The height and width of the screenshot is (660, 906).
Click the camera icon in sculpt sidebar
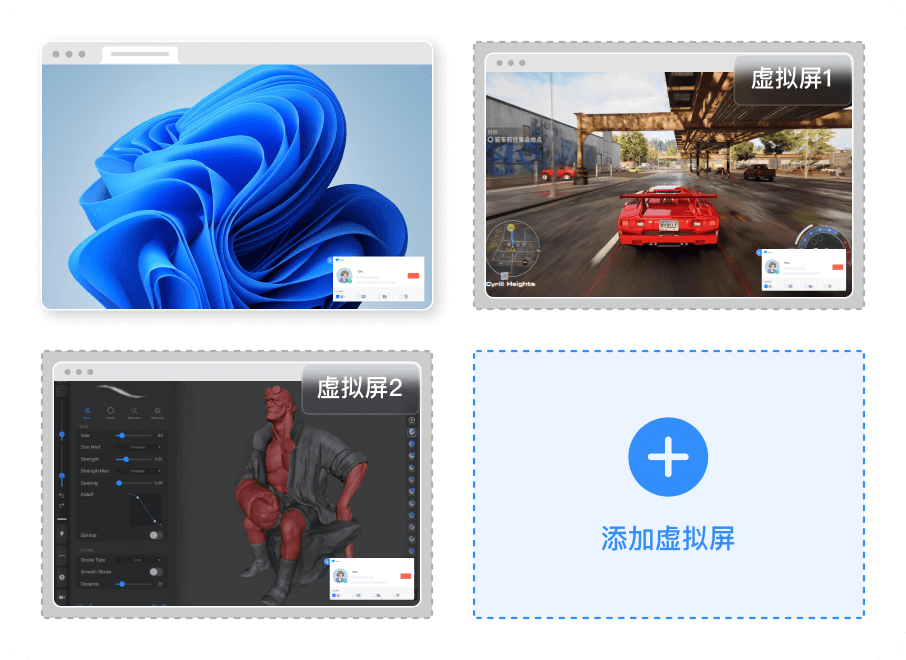62,597
